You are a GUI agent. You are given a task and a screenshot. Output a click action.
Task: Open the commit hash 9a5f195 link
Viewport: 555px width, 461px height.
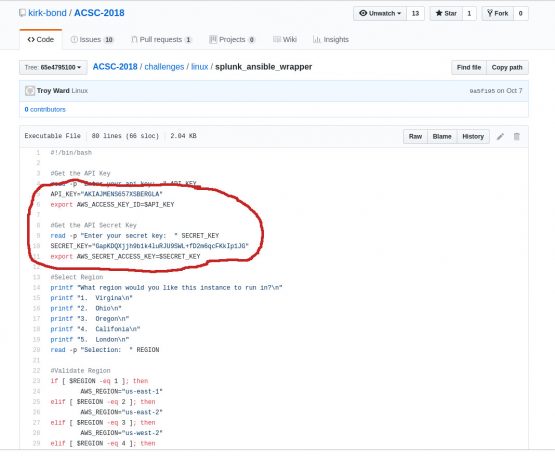[x=482, y=91]
